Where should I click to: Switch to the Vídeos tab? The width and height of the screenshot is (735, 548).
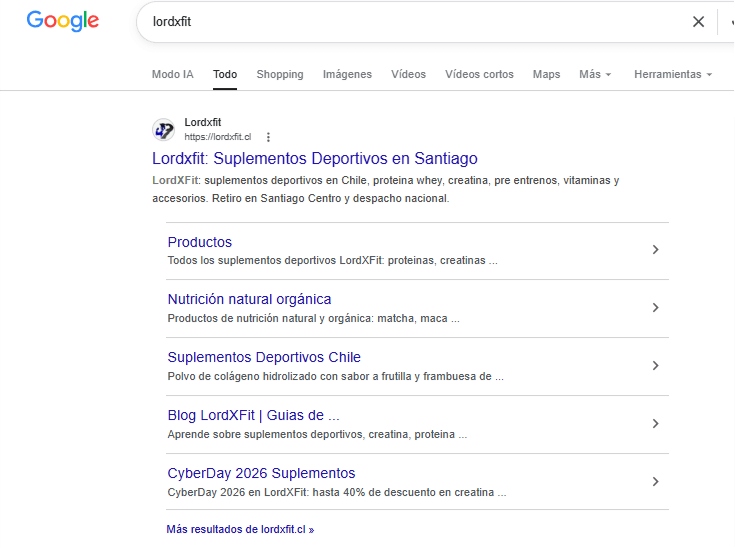point(408,74)
